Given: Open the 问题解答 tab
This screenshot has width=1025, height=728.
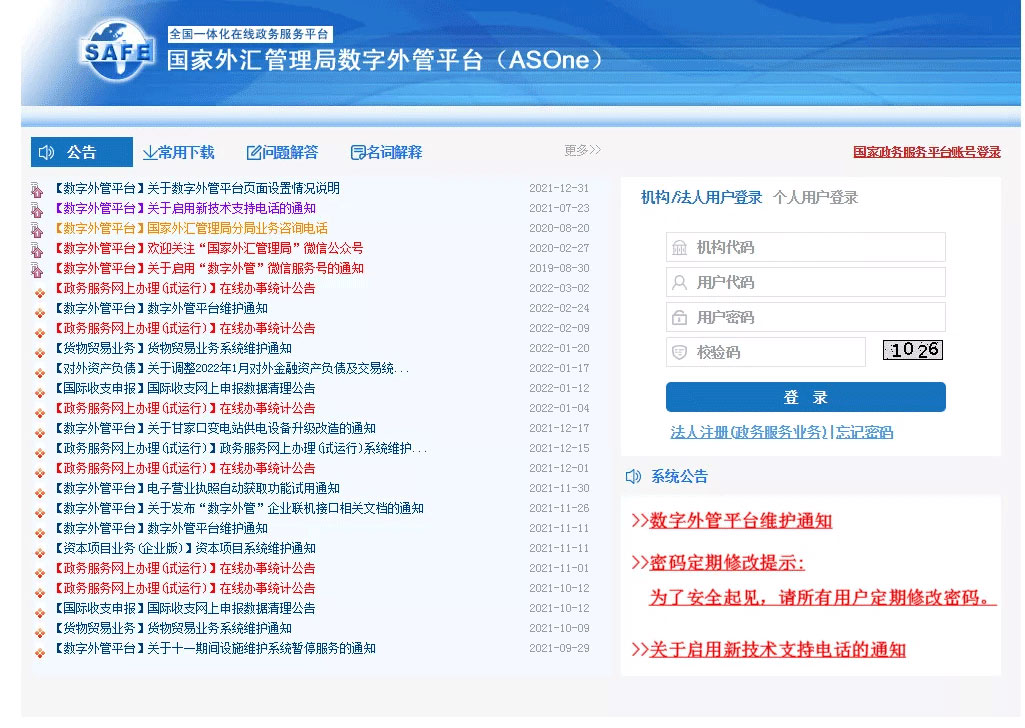Looking at the screenshot, I should point(282,152).
